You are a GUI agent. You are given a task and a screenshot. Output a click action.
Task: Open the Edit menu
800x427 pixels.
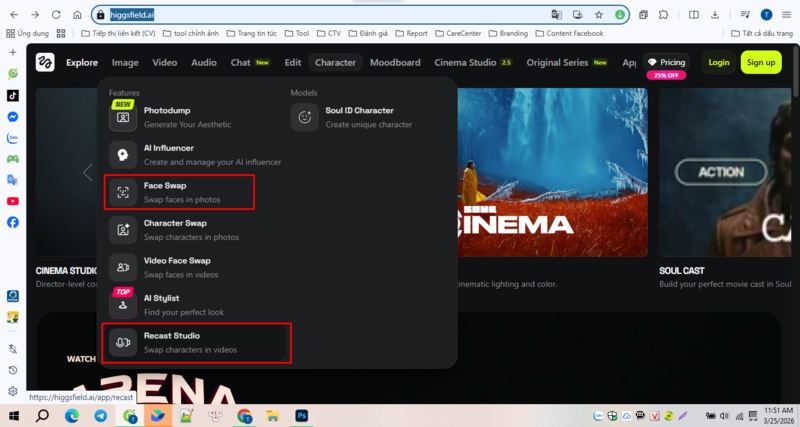click(293, 63)
